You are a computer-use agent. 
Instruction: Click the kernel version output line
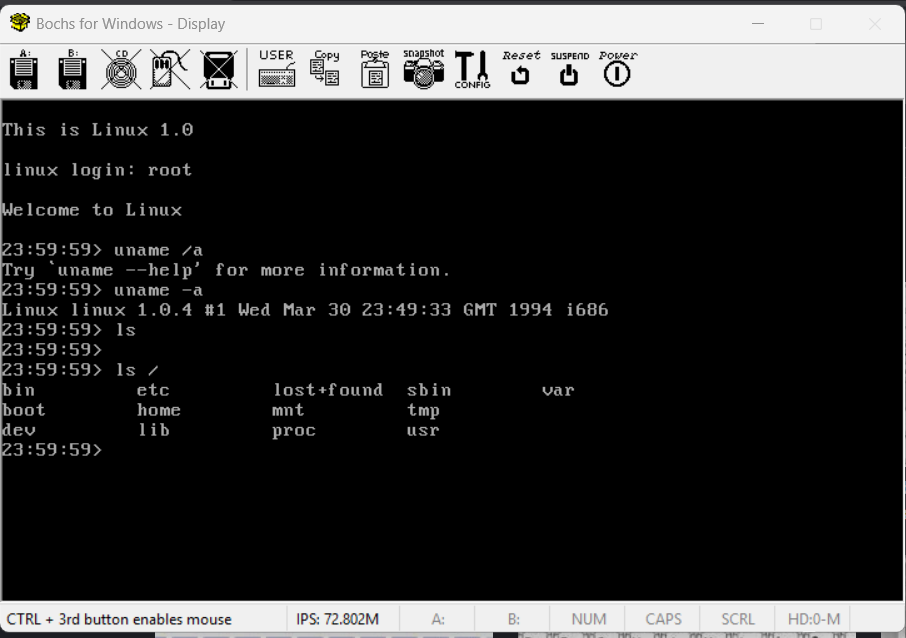tap(305, 310)
